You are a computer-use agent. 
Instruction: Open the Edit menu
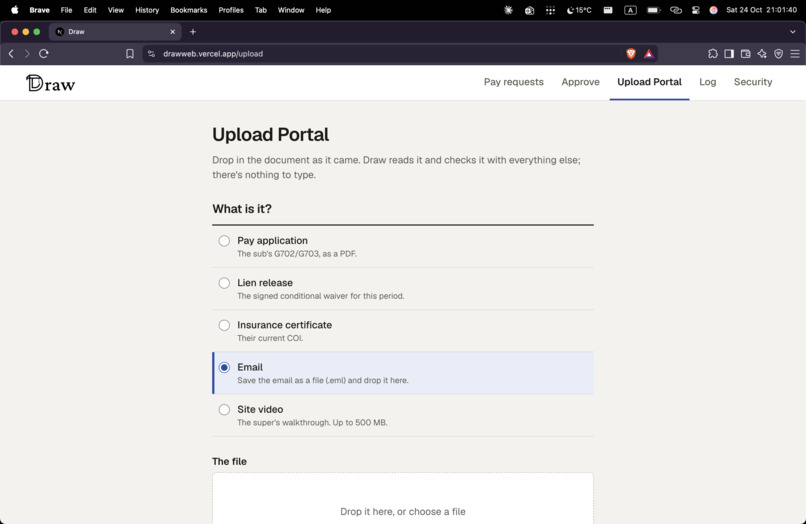pyautogui.click(x=90, y=10)
